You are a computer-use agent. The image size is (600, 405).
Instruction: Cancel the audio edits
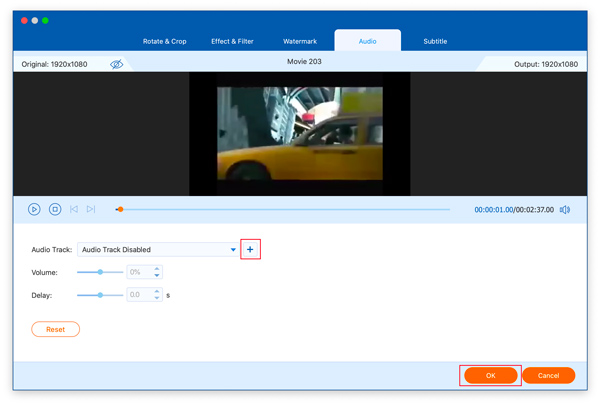click(x=548, y=375)
